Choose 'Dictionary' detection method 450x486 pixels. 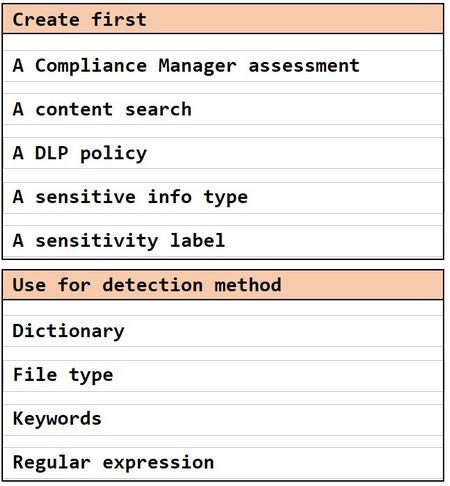223,331
